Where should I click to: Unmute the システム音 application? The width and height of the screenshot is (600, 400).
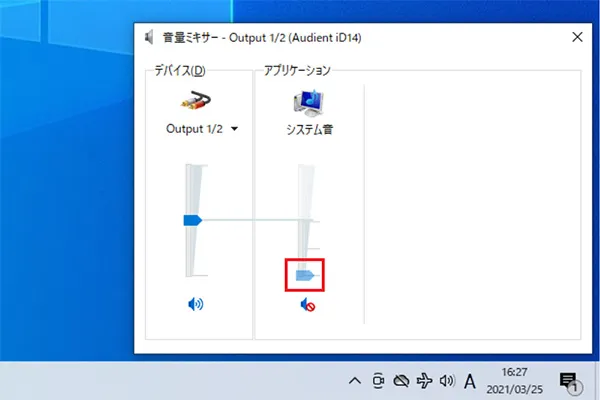pos(307,304)
